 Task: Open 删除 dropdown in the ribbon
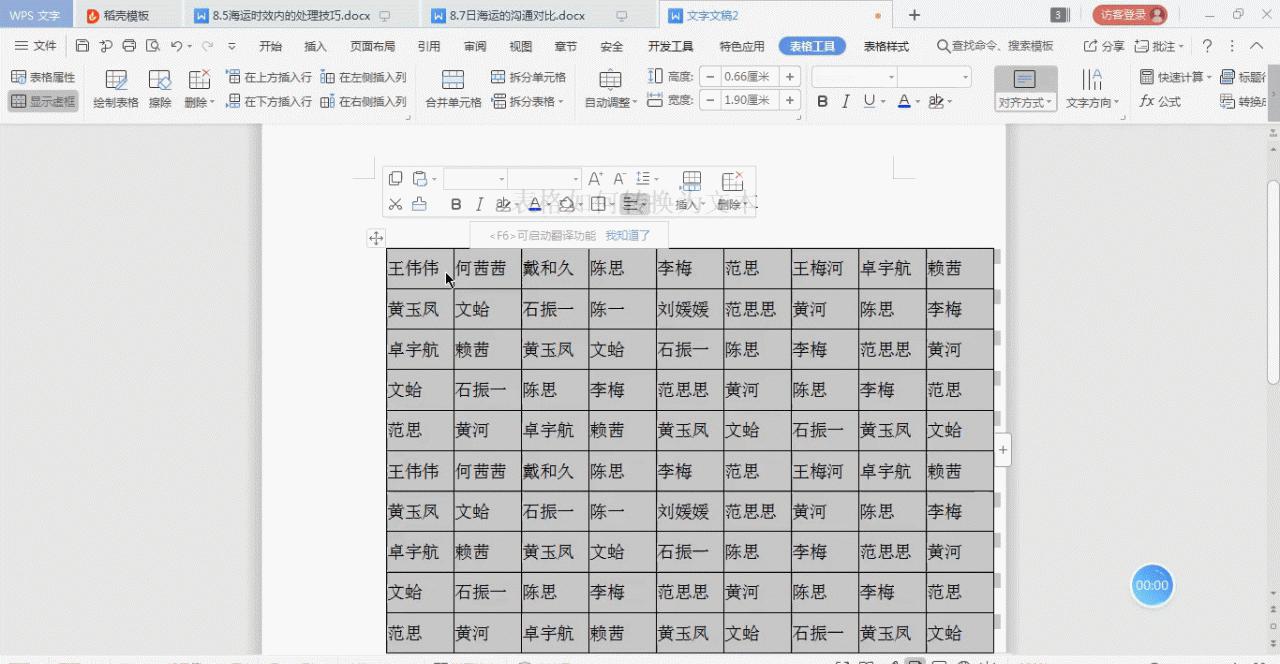click(200, 89)
